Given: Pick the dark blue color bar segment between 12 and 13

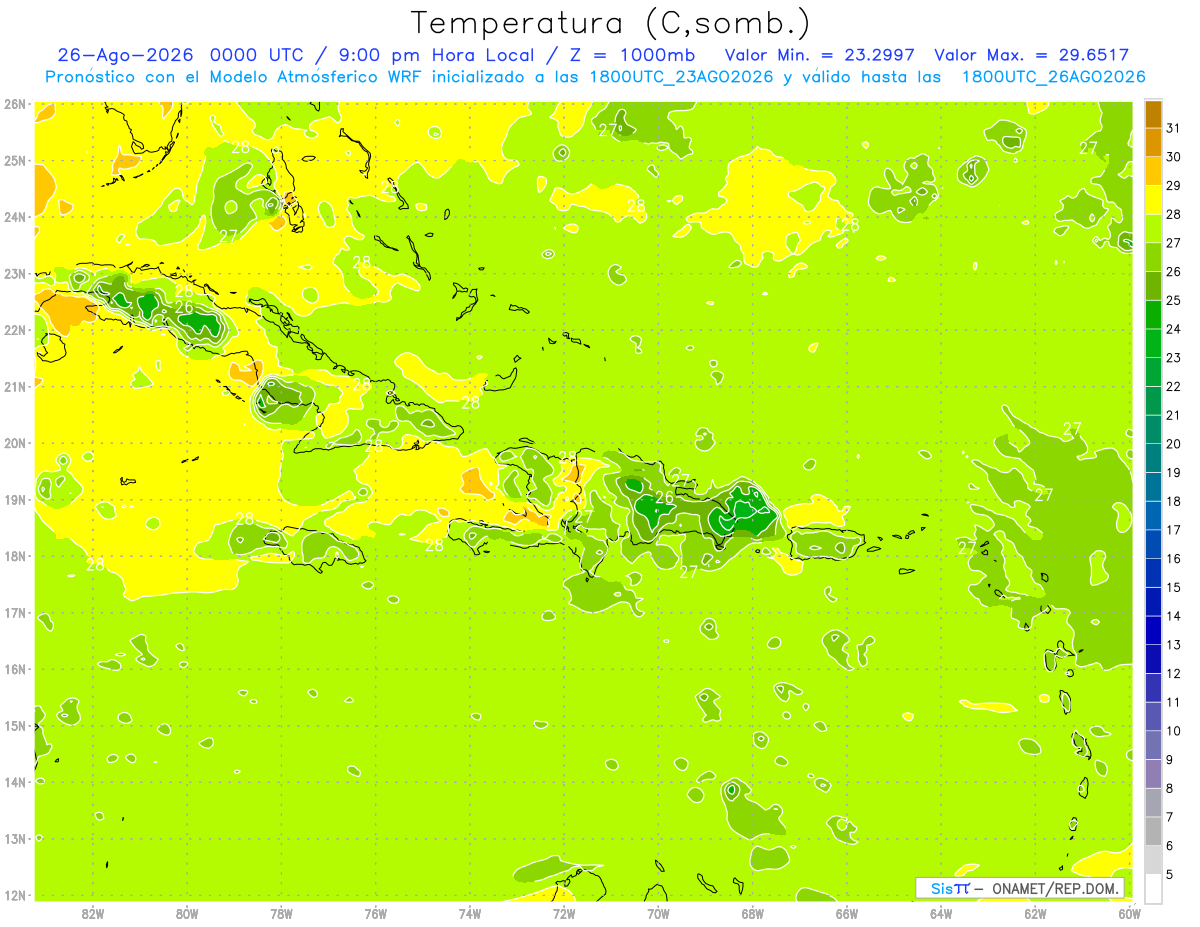Looking at the screenshot, I should coord(1153,659).
